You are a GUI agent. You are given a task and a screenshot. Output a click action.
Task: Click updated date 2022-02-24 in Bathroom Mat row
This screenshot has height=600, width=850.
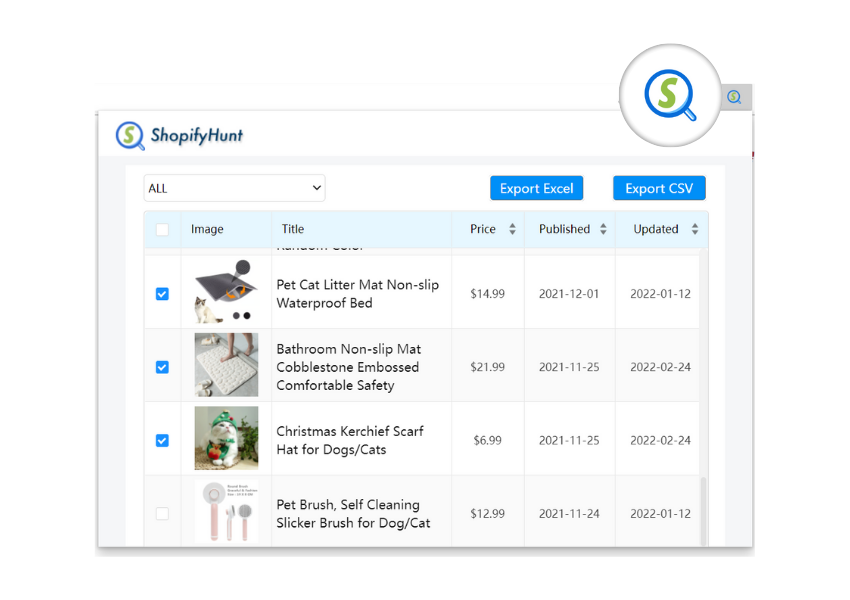click(660, 367)
